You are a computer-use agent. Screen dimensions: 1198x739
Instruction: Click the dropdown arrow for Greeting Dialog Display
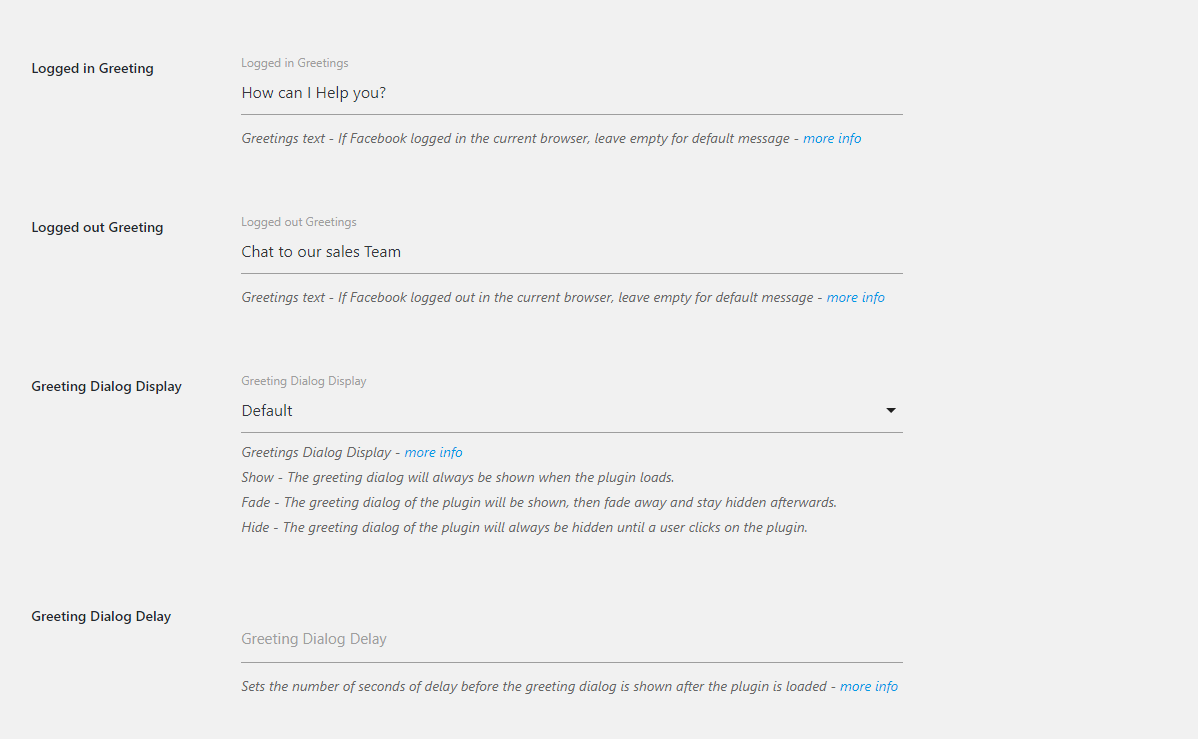click(890, 410)
